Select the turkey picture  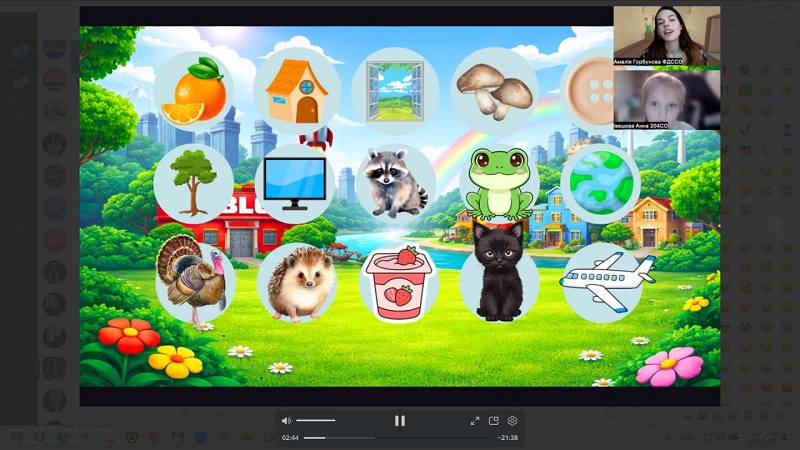coord(193,281)
